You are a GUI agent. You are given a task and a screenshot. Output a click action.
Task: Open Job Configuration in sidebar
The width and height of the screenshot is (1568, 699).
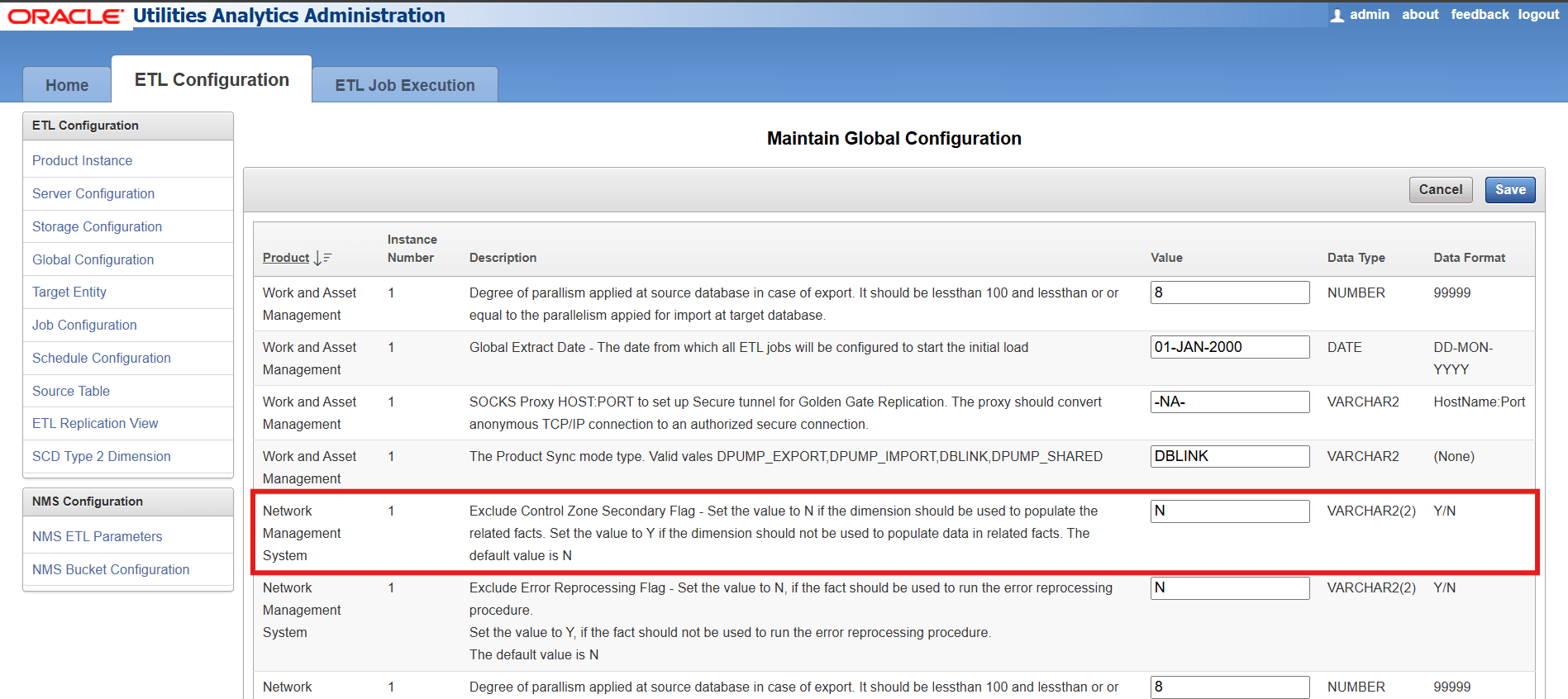(x=84, y=325)
